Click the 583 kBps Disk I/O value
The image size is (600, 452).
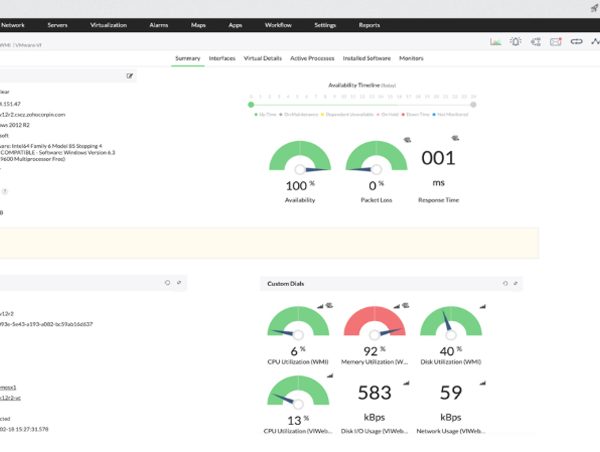pyautogui.click(x=374, y=393)
